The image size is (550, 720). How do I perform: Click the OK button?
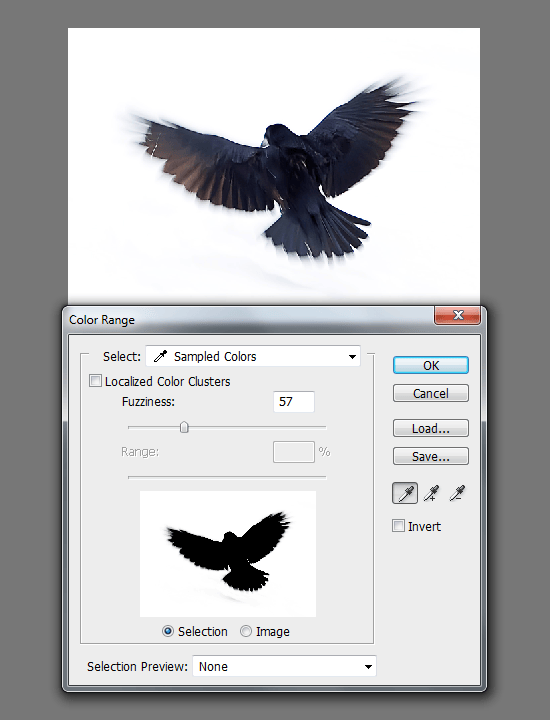click(431, 365)
